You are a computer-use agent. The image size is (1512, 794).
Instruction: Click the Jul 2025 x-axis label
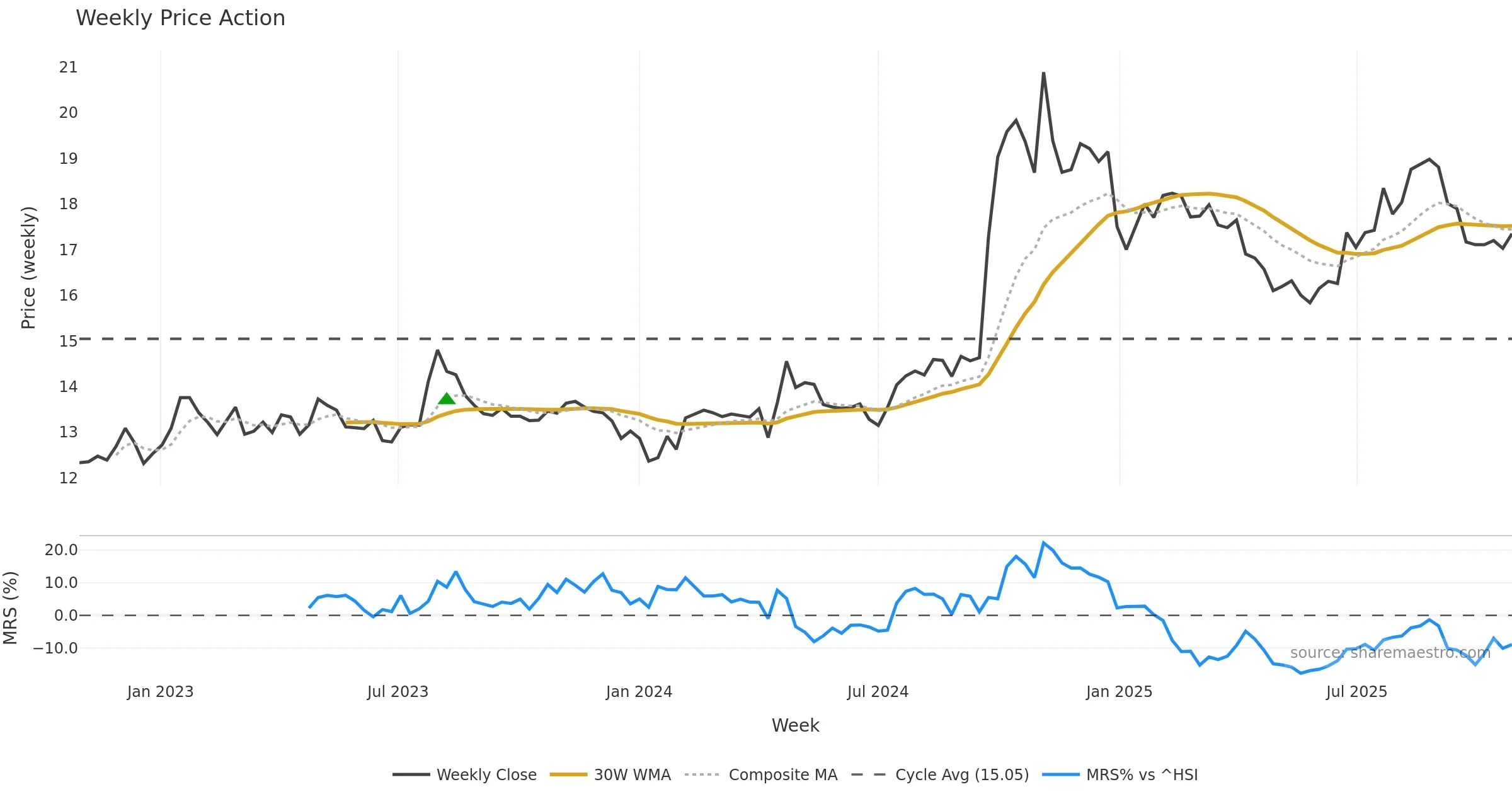coord(1356,692)
